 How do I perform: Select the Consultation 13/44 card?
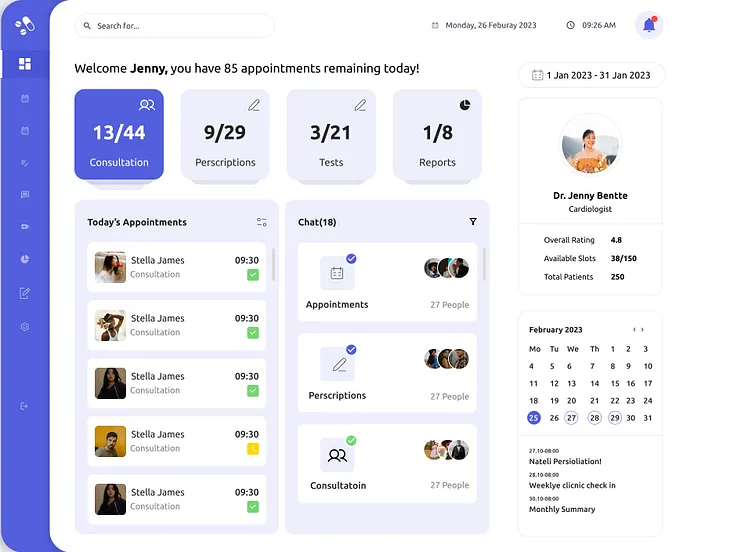[119, 134]
